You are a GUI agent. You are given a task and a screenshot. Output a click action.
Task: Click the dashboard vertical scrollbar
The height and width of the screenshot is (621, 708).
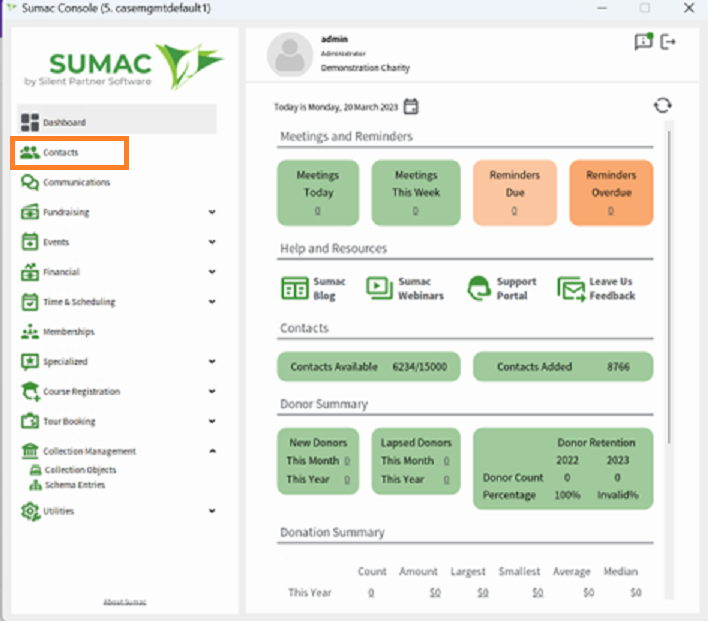point(669,287)
